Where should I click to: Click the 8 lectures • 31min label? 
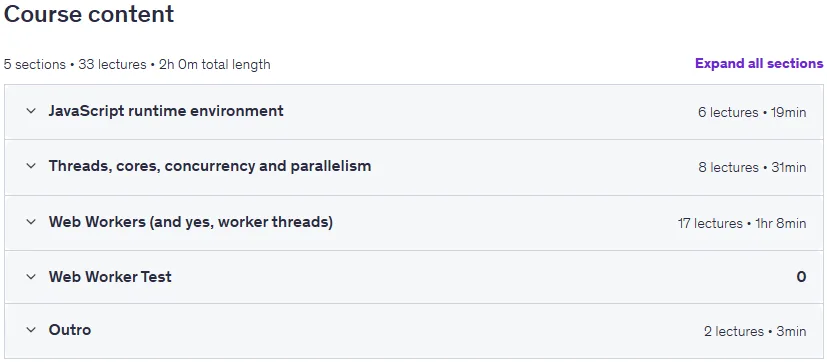752,168
